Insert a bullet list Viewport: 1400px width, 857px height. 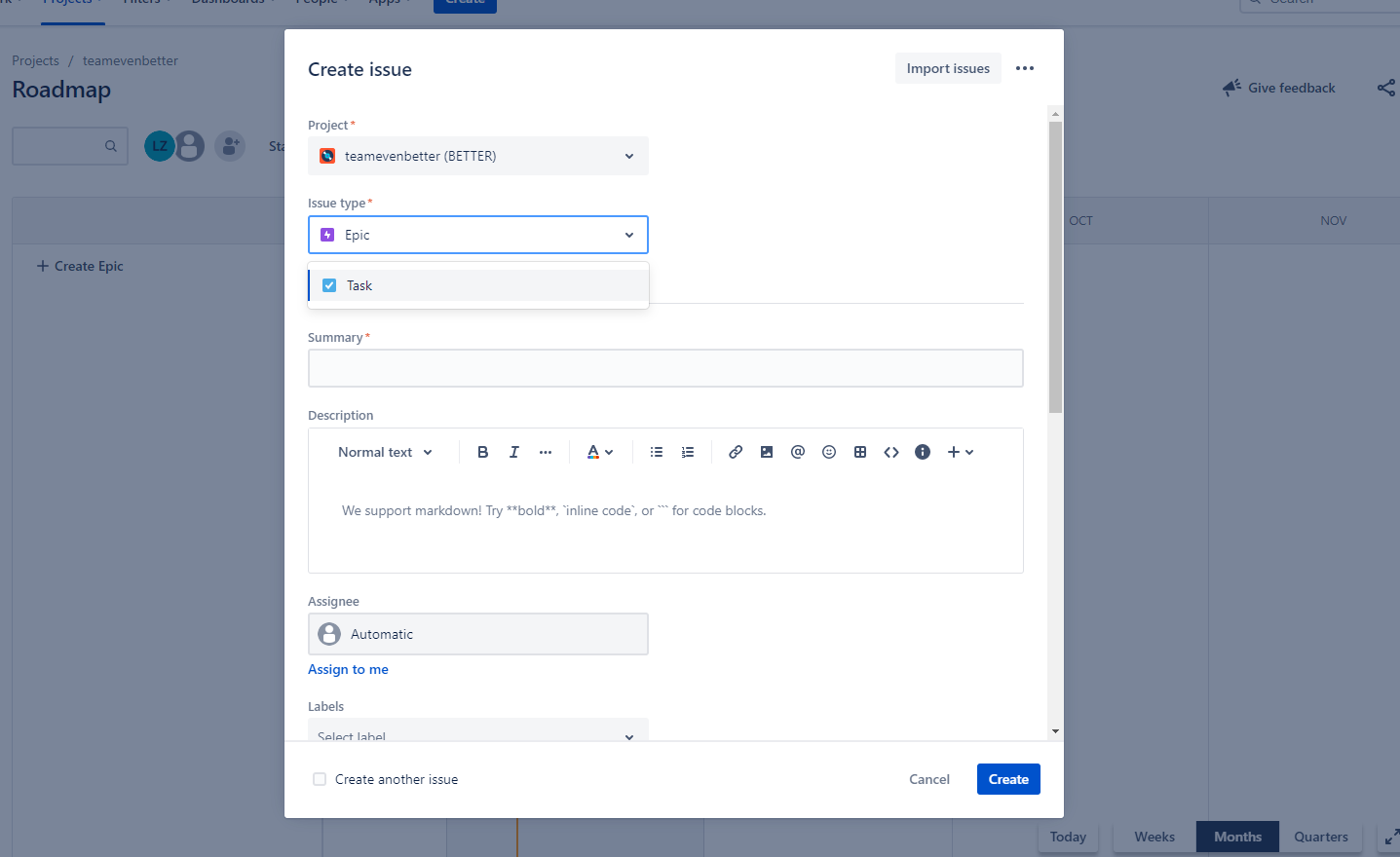(657, 452)
